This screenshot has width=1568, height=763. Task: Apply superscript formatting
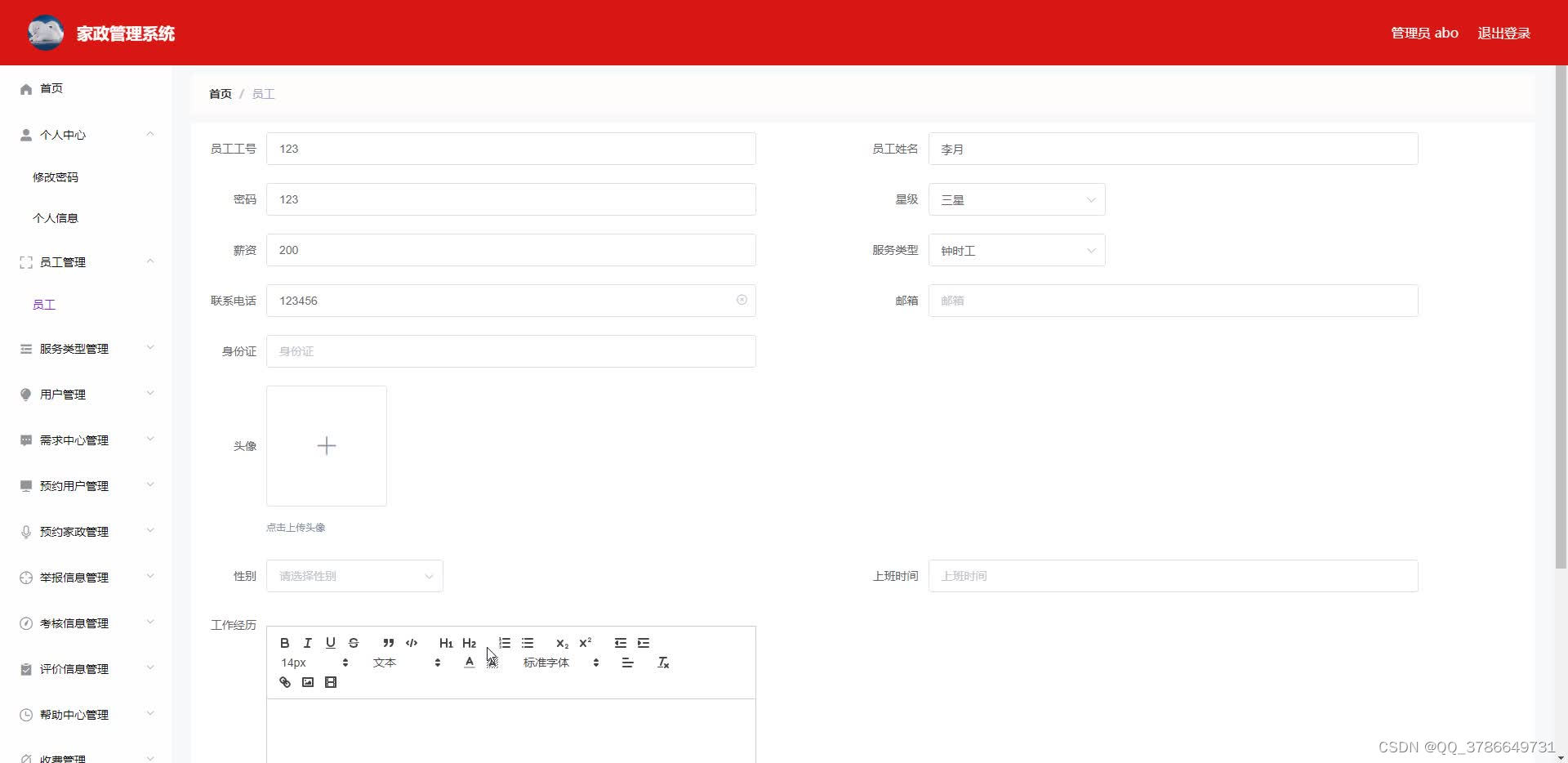pos(585,643)
